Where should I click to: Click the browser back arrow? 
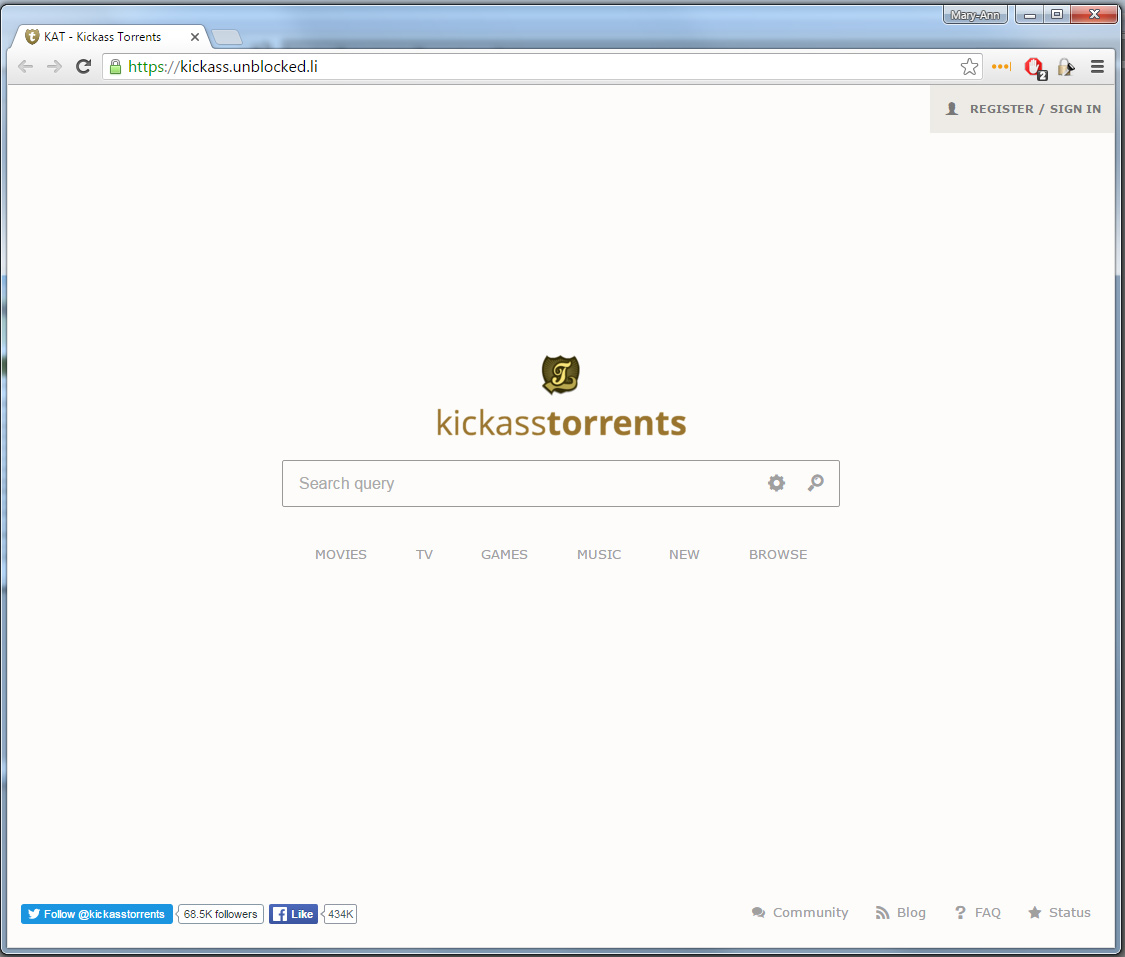coord(26,67)
